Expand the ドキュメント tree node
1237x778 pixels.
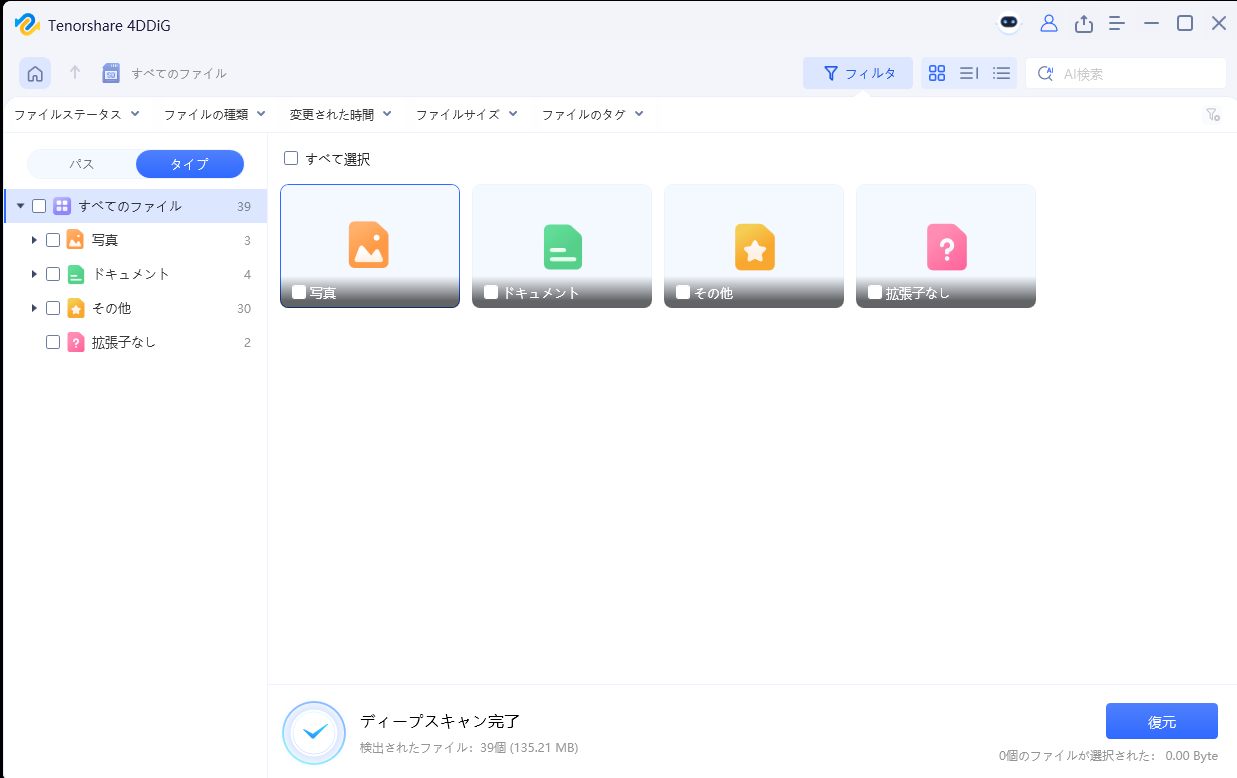(x=34, y=274)
